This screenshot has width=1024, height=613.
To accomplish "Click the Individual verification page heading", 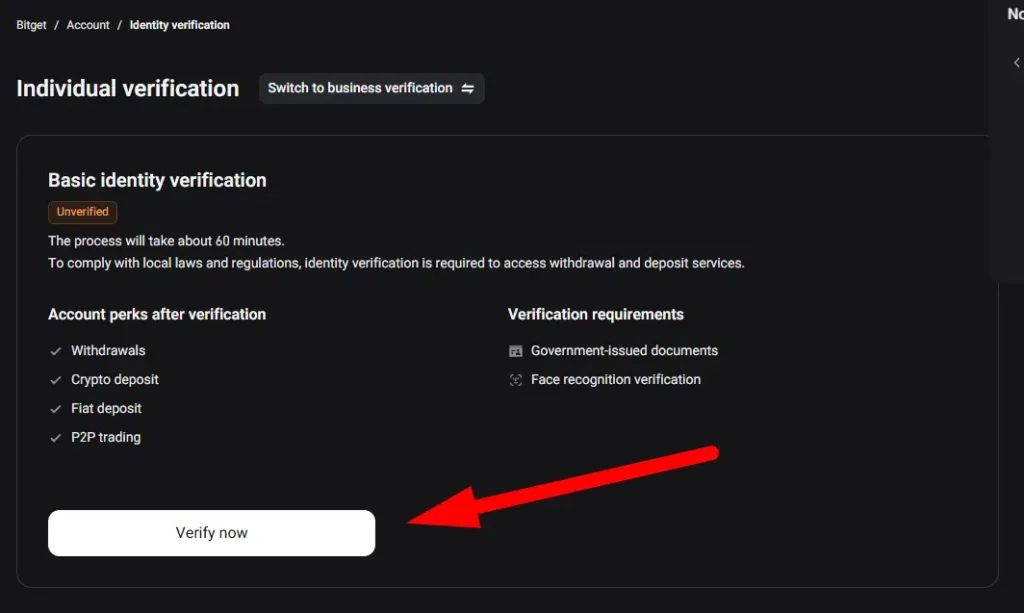I will (128, 89).
